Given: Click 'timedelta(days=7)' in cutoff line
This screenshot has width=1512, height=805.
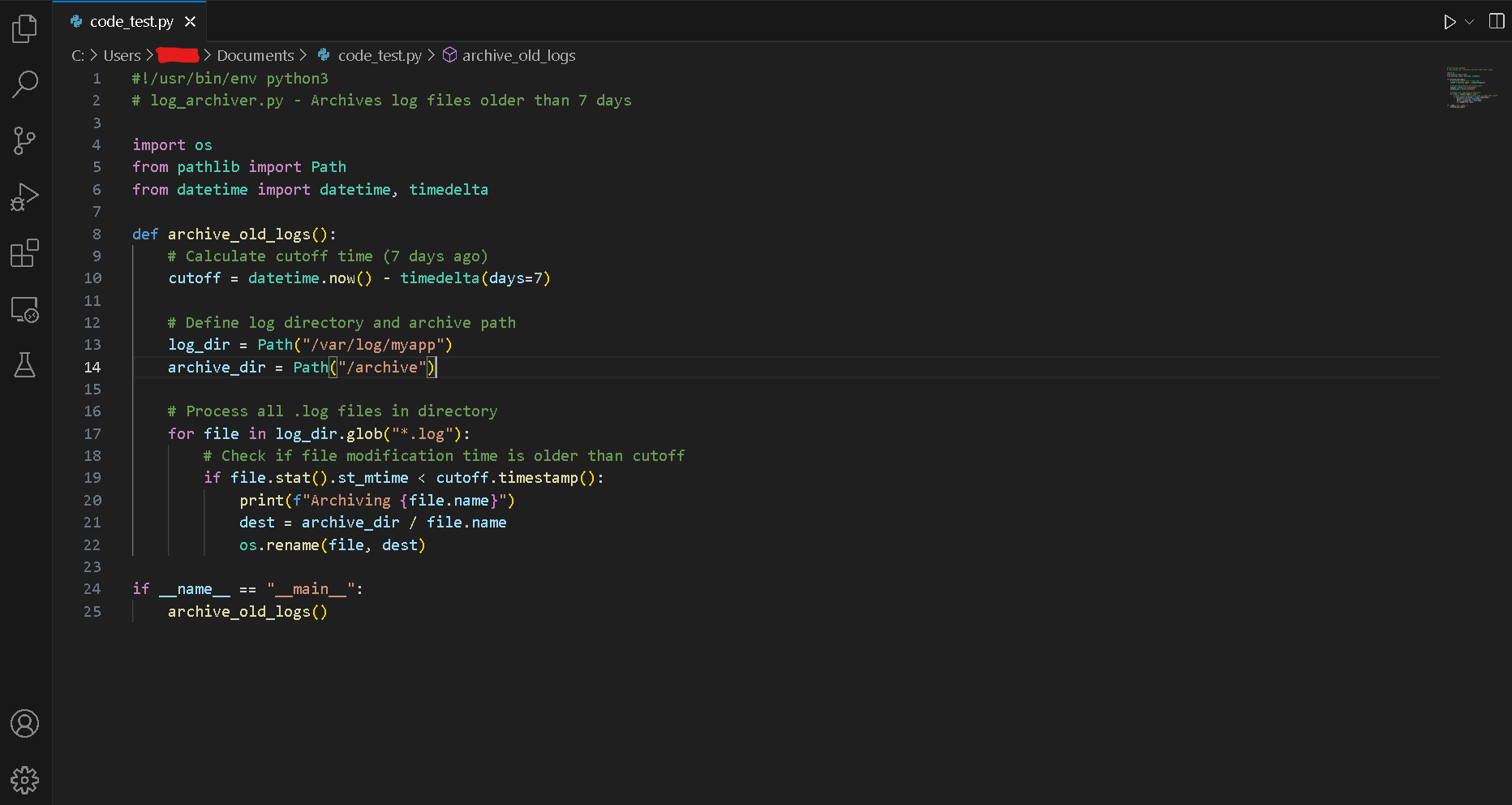Looking at the screenshot, I should (475, 278).
